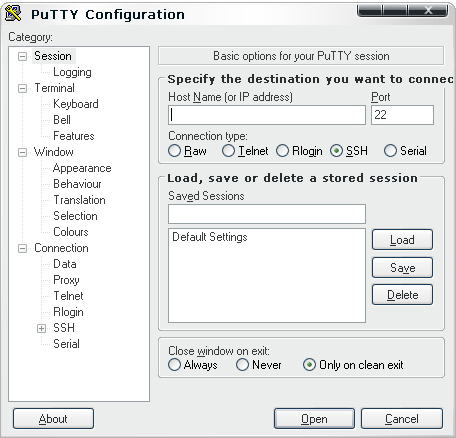Collapse the Session tree node
Screen dimensions: 456x438
point(22,56)
